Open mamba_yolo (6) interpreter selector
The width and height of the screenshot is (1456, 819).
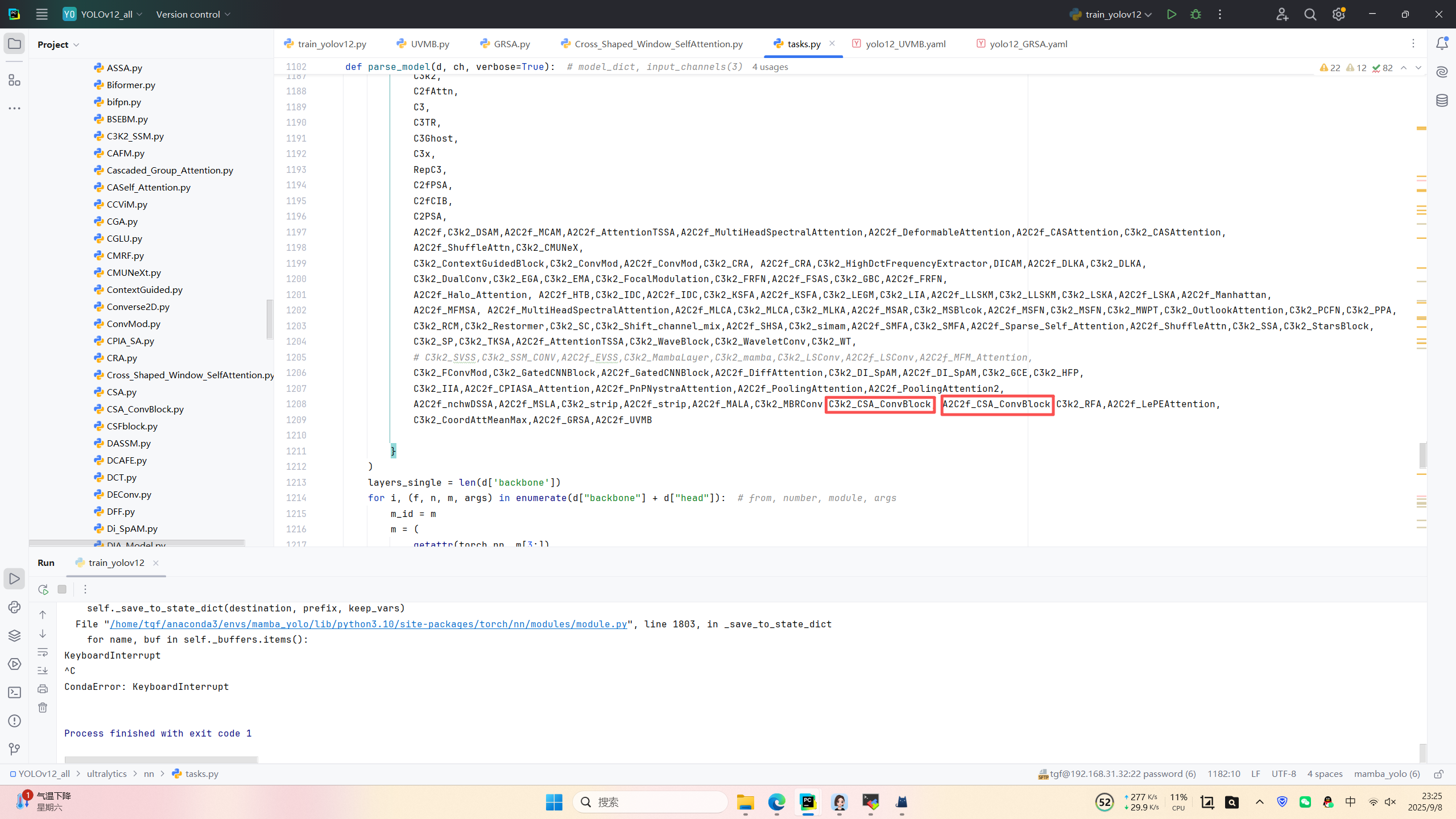pos(1387,774)
